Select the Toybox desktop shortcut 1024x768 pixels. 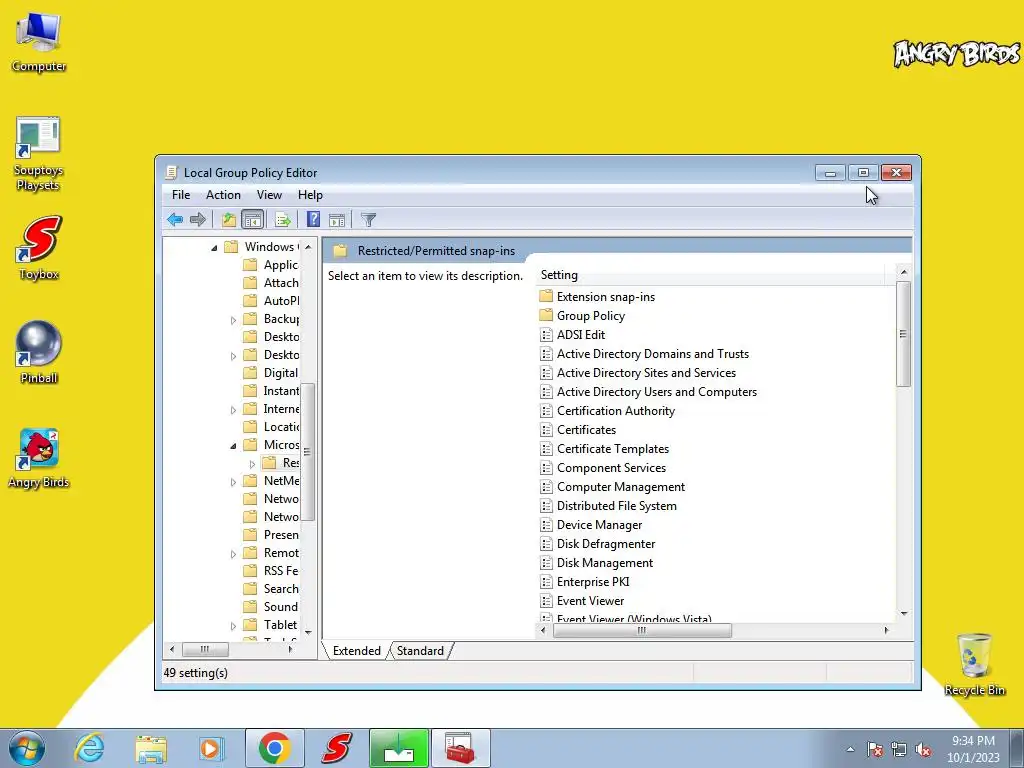(39, 248)
